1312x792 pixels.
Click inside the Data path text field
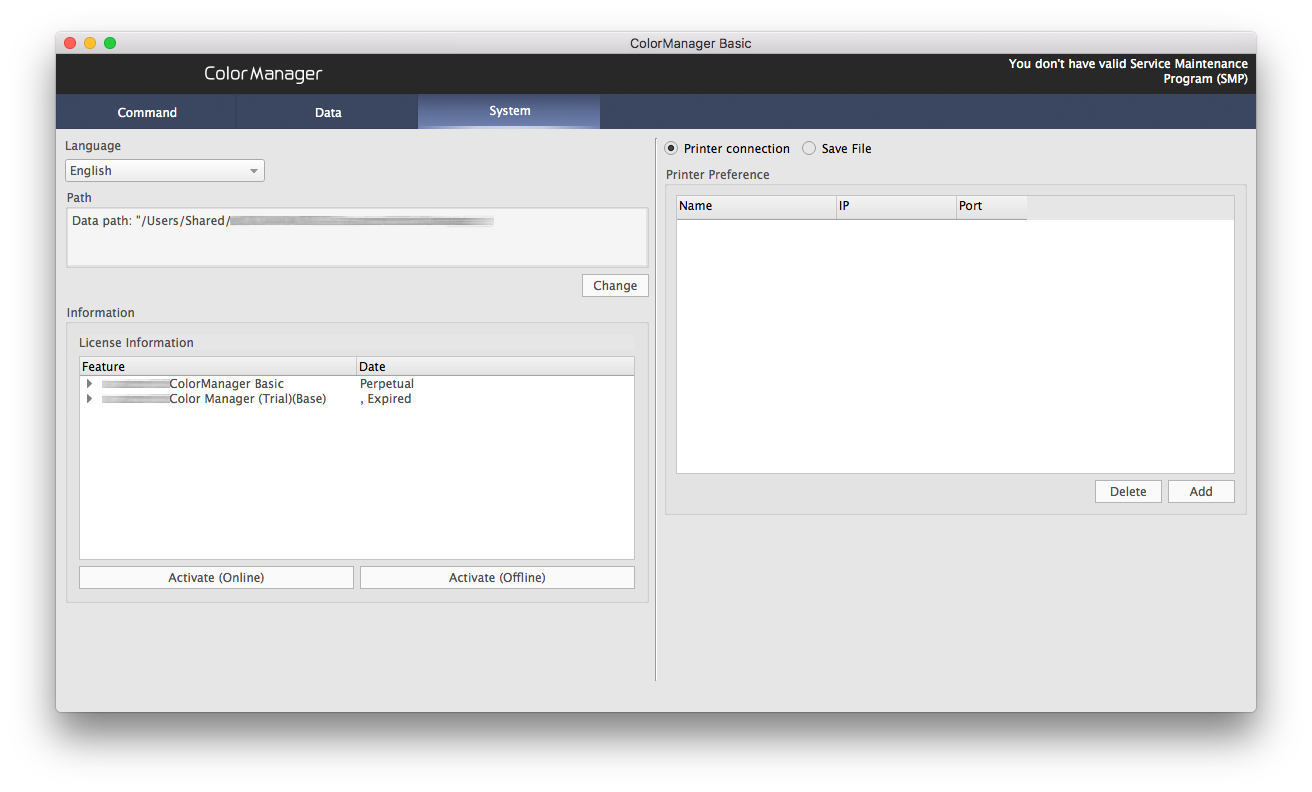tap(357, 238)
